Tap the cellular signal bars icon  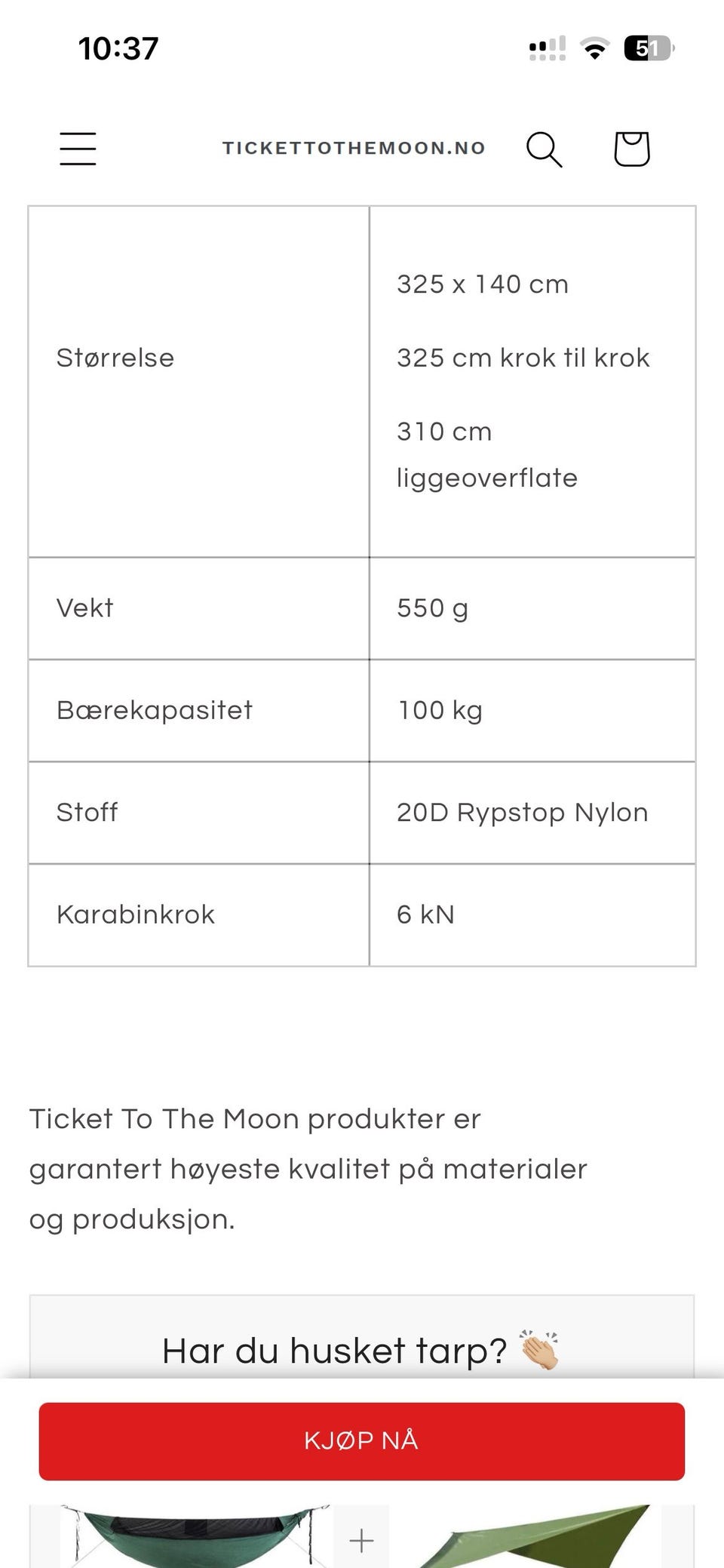coord(547,49)
